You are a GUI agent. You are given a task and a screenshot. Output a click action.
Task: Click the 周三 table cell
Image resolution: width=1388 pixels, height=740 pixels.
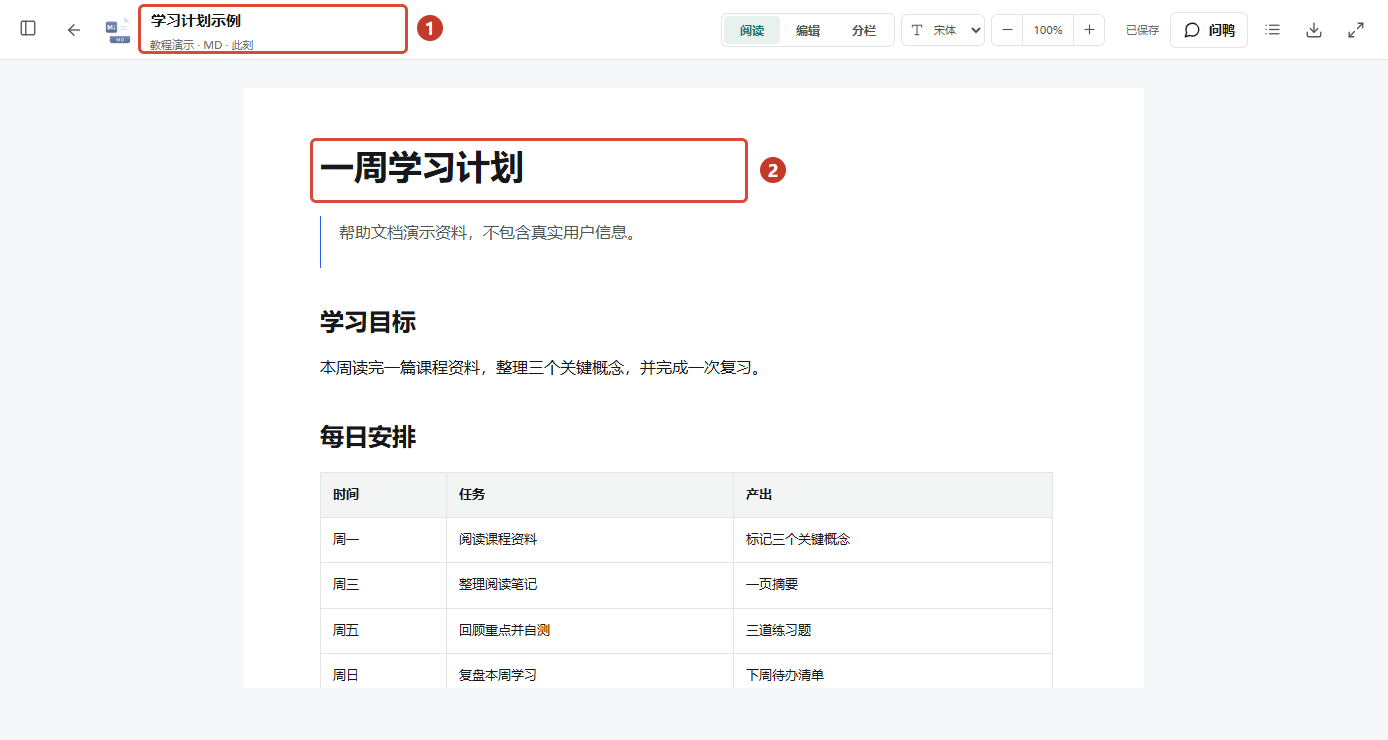384,585
